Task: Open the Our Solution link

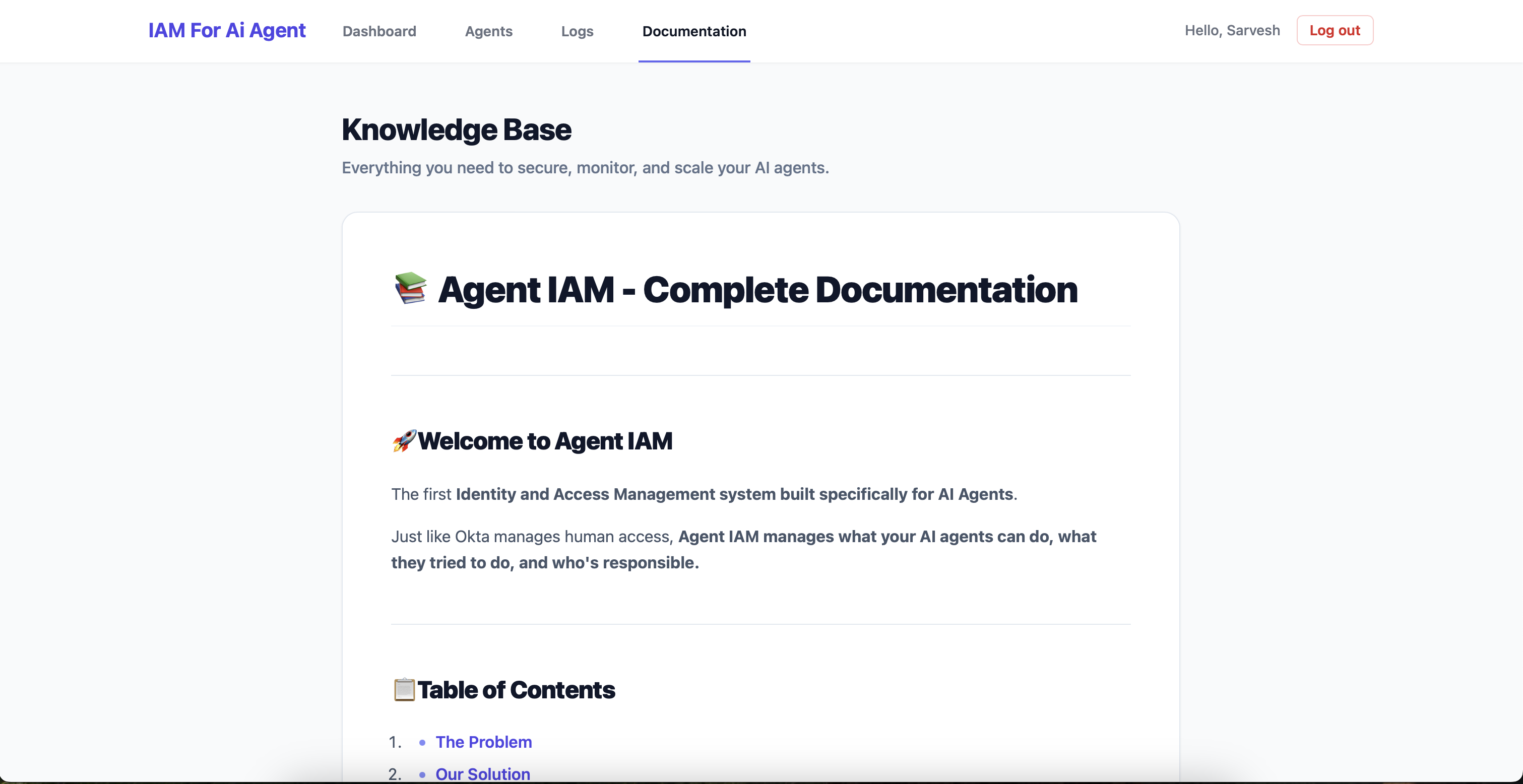Action: pos(482,774)
